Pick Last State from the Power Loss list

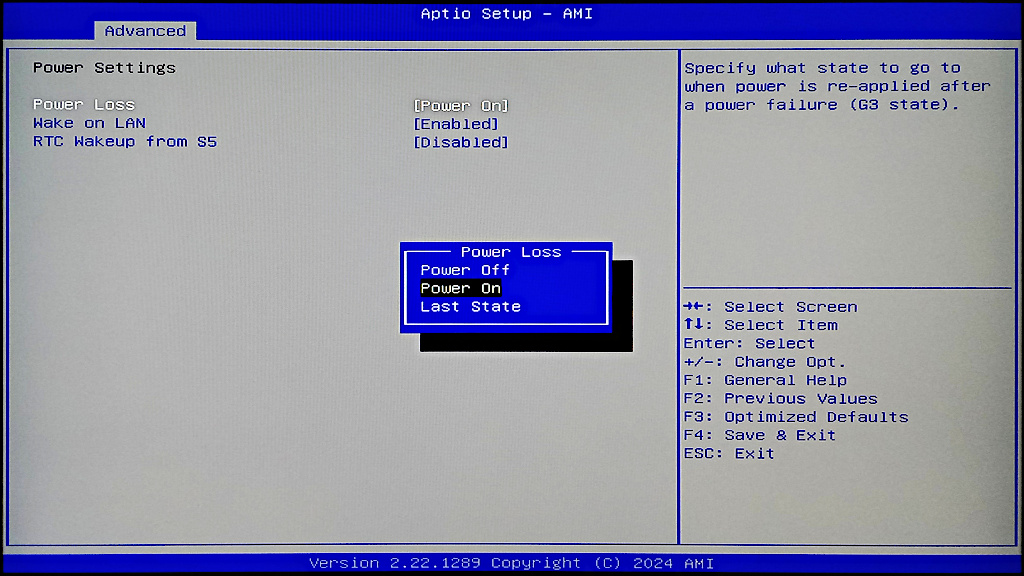point(470,306)
